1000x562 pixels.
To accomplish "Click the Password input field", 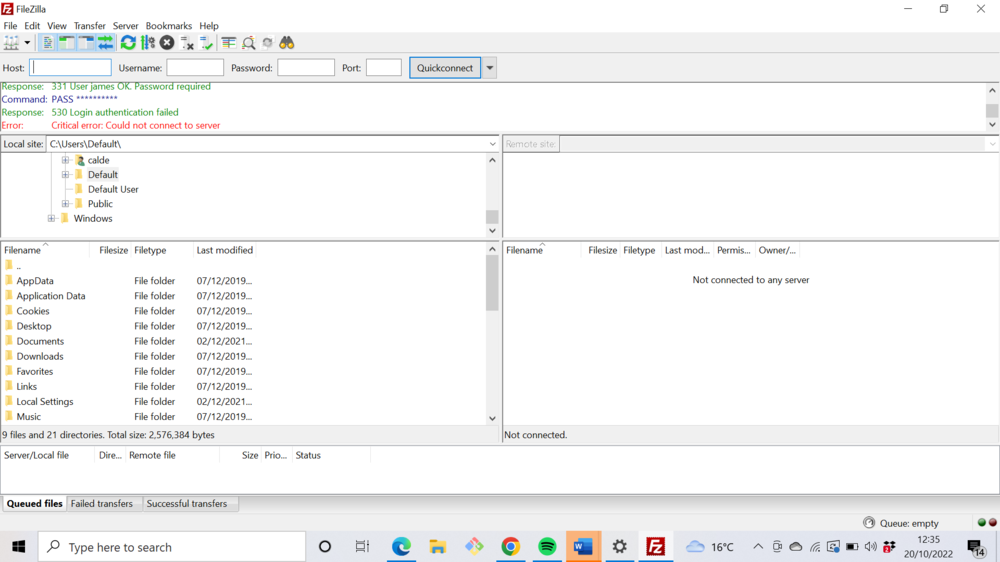I will [306, 68].
